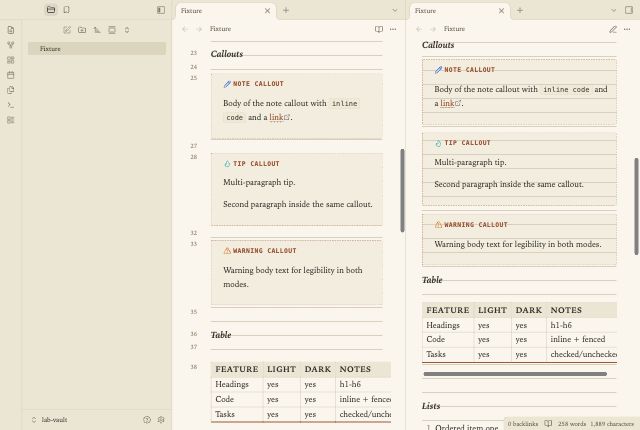This screenshot has height=430, width=640.
Task: Open more options in left pane
Action: click(393, 29)
